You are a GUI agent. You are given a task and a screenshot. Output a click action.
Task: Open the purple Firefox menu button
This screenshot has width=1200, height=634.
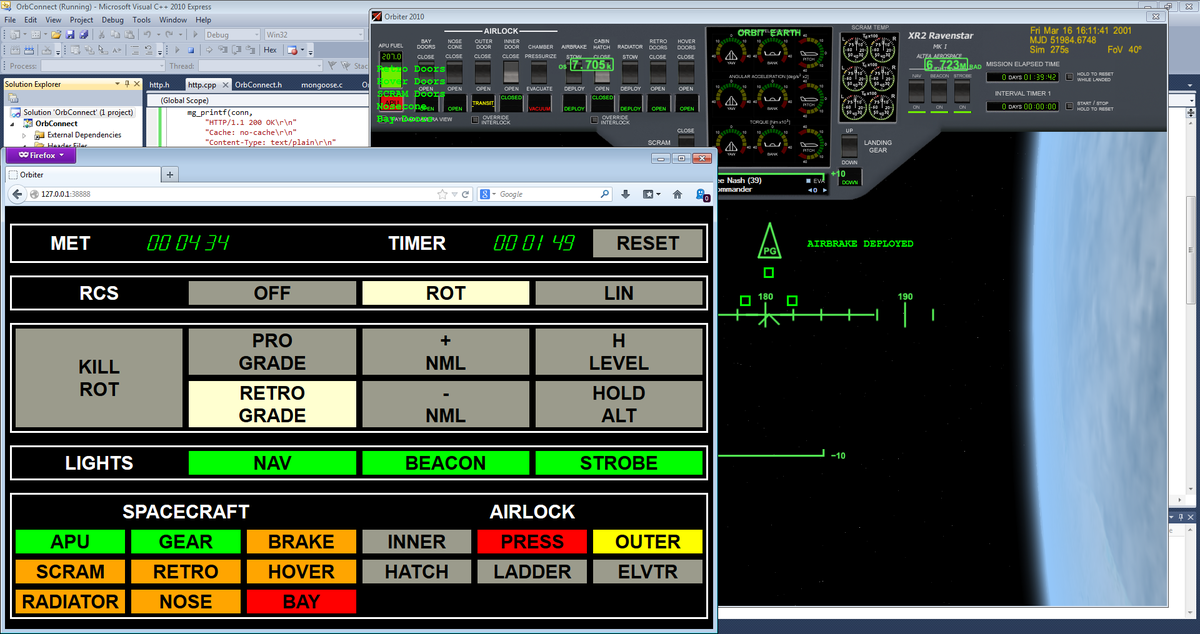click(x=40, y=155)
